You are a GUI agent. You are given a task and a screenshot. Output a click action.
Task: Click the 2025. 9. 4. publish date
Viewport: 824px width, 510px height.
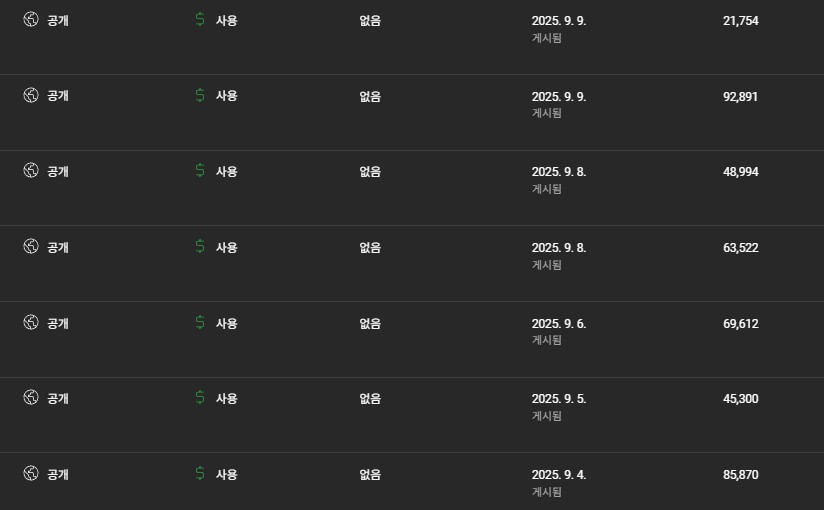[x=559, y=474]
